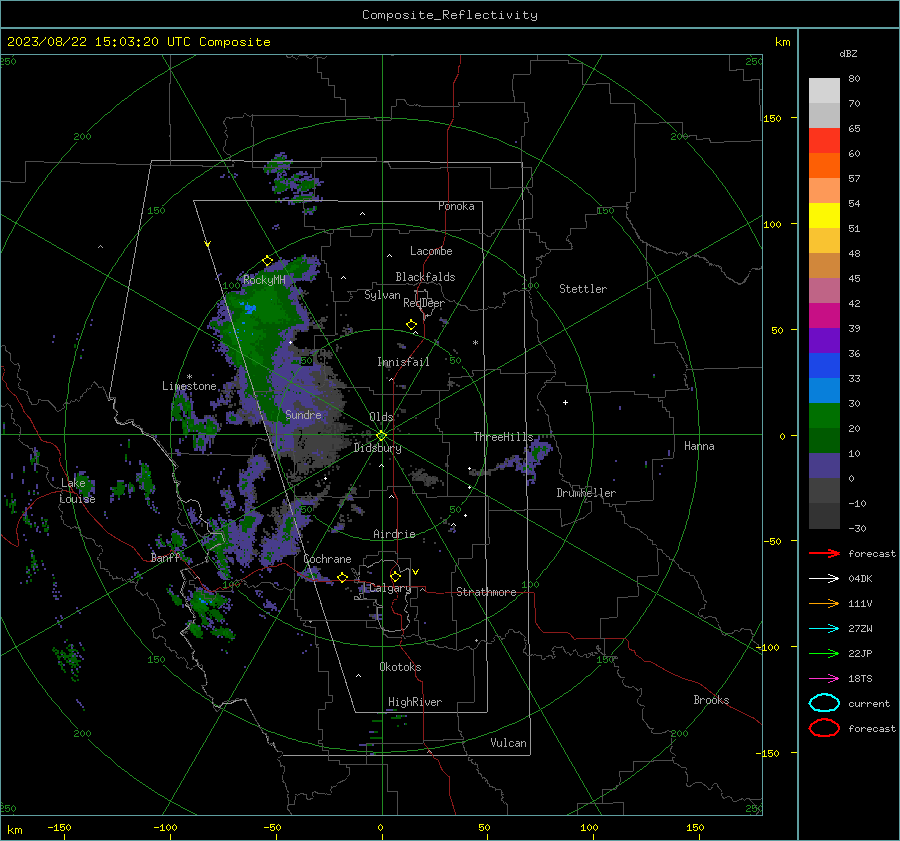The height and width of the screenshot is (841, 900).
Task: Click the 18TS legend text
Action: point(860,679)
